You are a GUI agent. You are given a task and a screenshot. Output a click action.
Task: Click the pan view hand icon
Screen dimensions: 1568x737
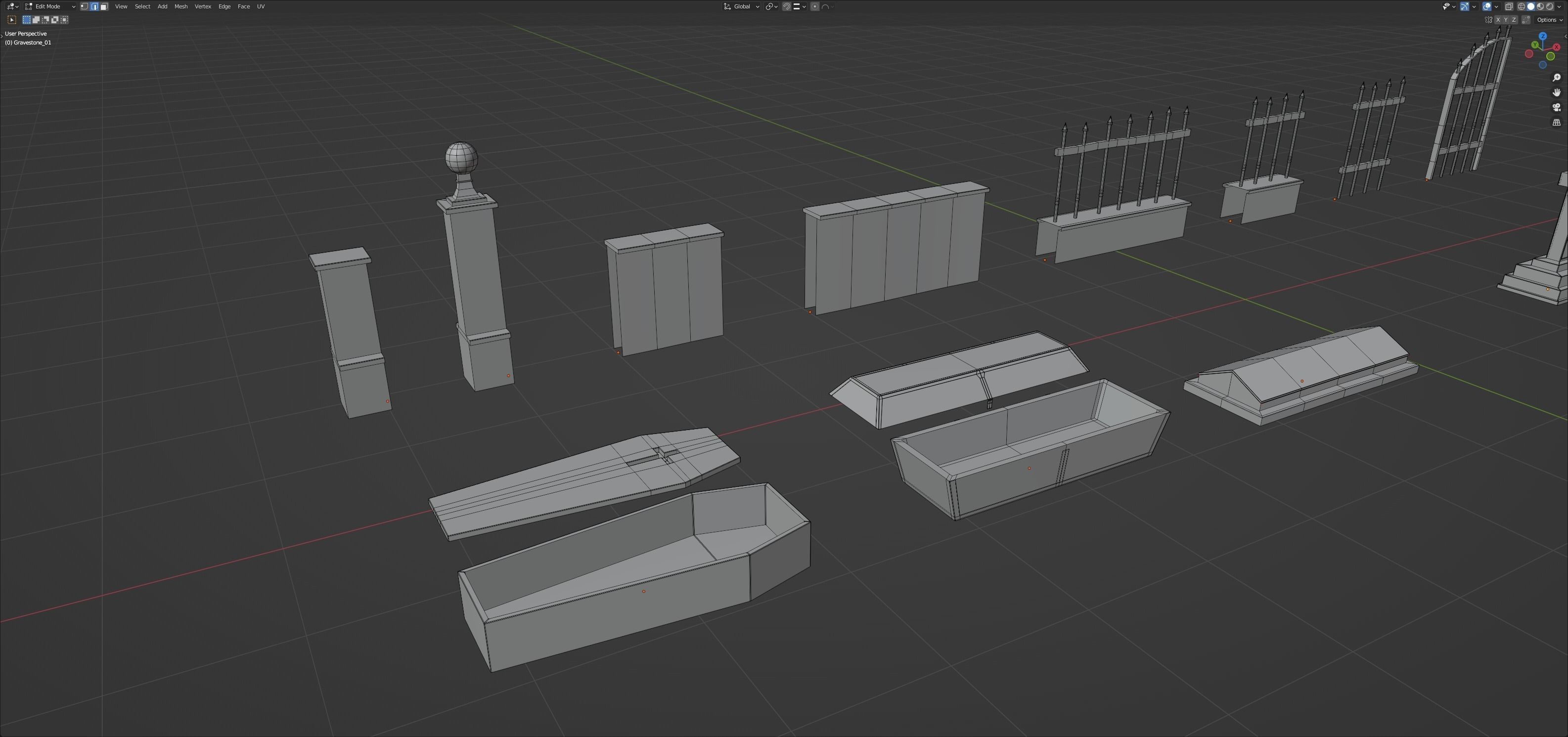tap(1557, 92)
